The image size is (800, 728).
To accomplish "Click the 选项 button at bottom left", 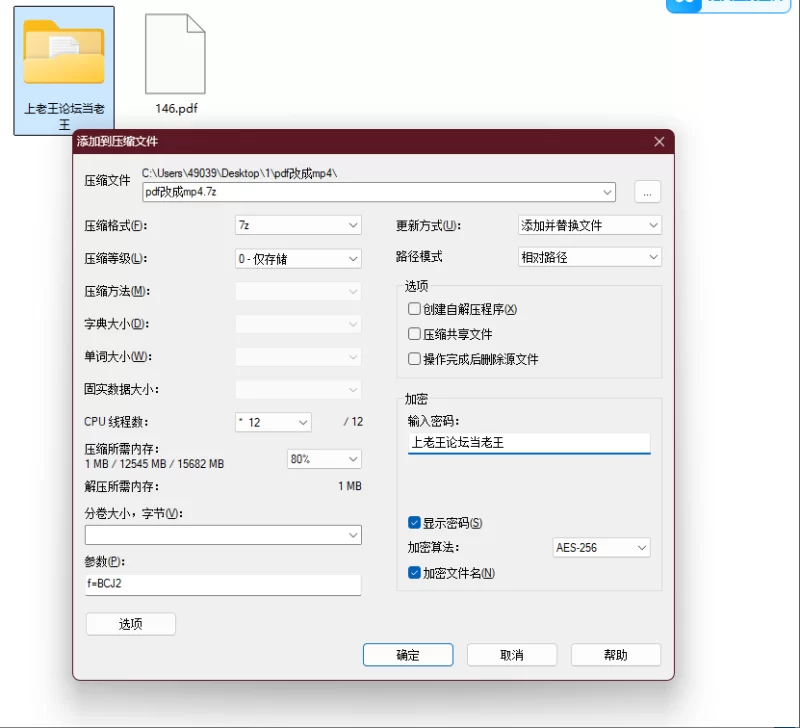I will tap(131, 624).
